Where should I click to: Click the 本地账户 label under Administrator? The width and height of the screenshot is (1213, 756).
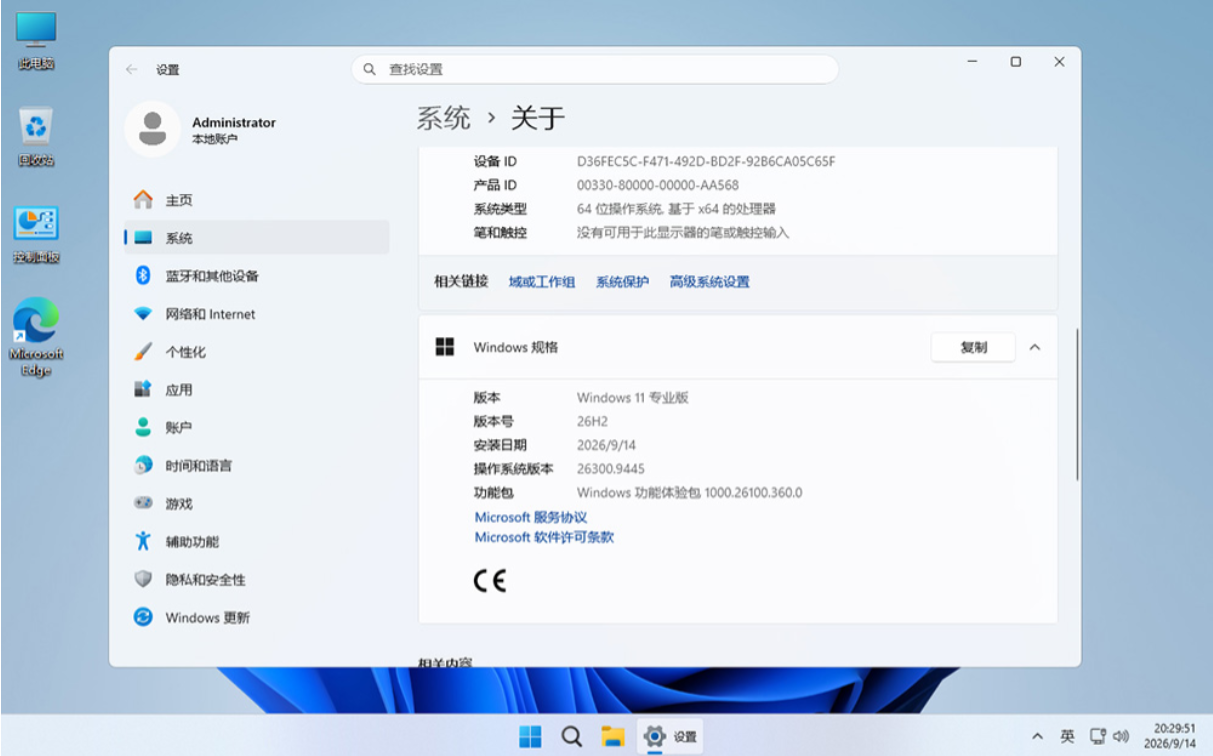click(215, 140)
